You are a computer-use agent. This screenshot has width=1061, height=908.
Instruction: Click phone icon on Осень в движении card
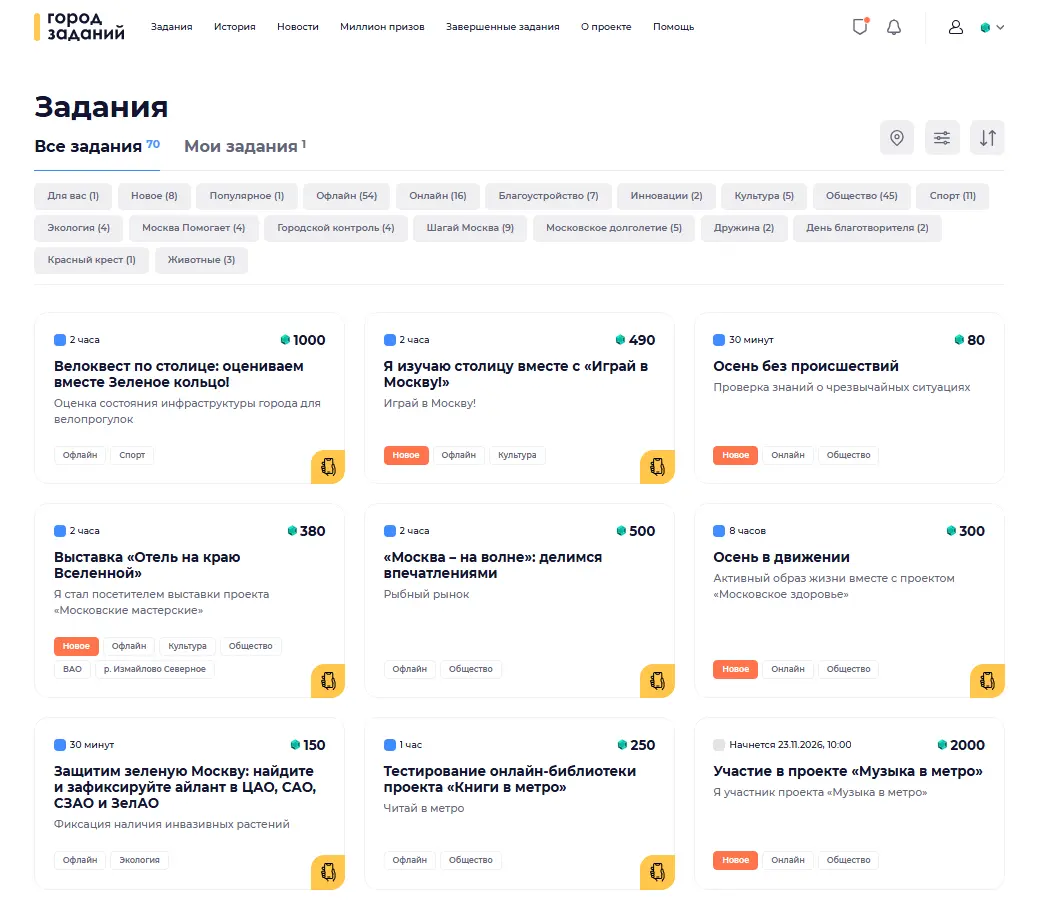point(987,681)
